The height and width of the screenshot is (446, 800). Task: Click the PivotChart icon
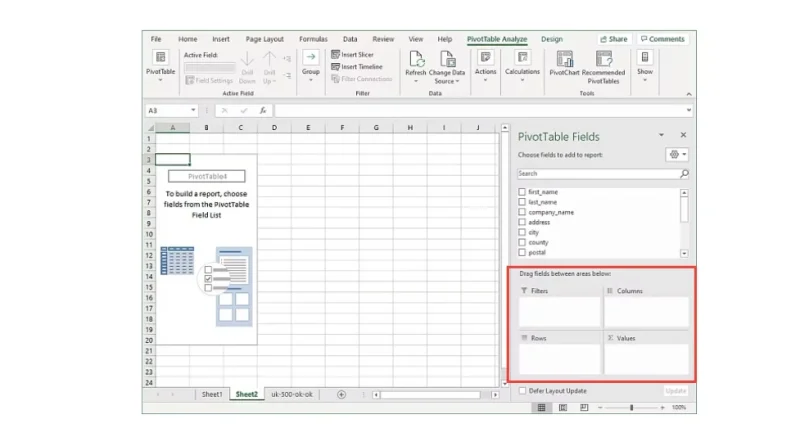tap(564, 59)
